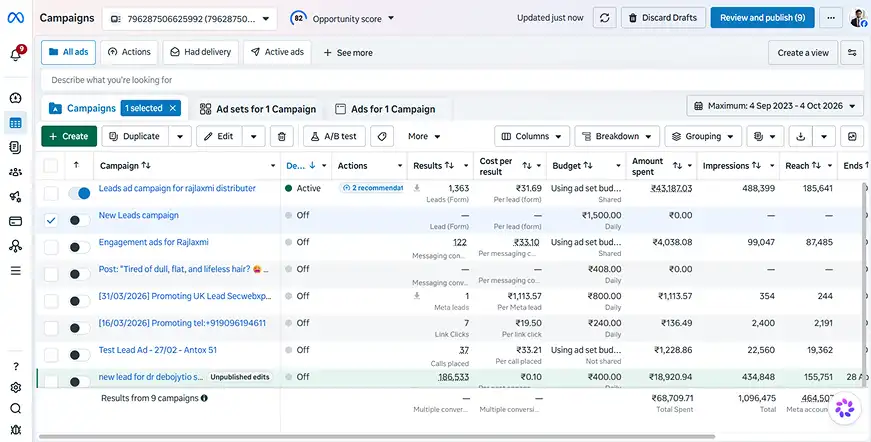Uncheck the New Leads campaign checkbox
Image resolution: width=871 pixels, height=442 pixels.
tap(51, 220)
